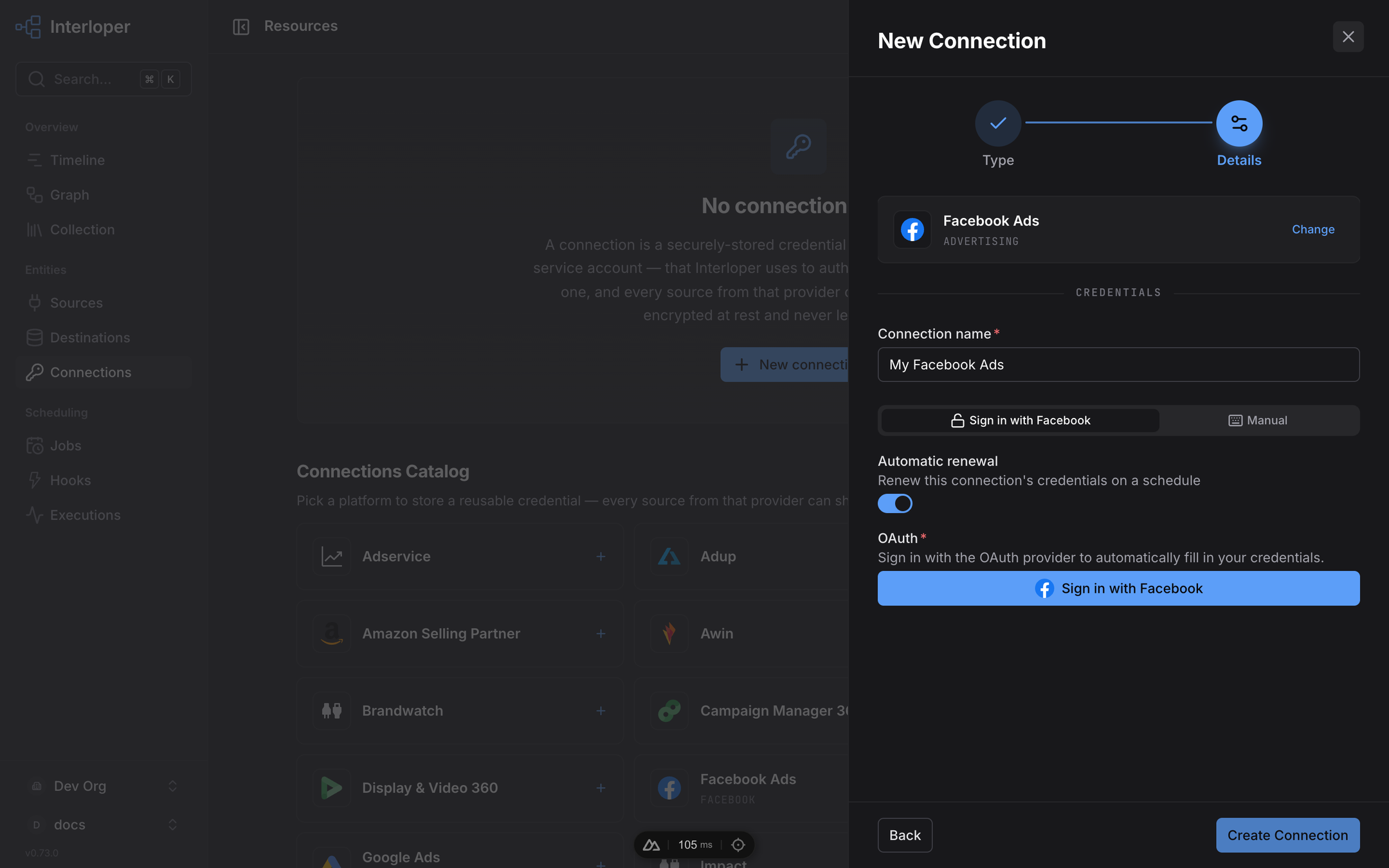Click the Nuxt devtools logo icon
This screenshot has height=868, width=1389.
tap(651, 845)
